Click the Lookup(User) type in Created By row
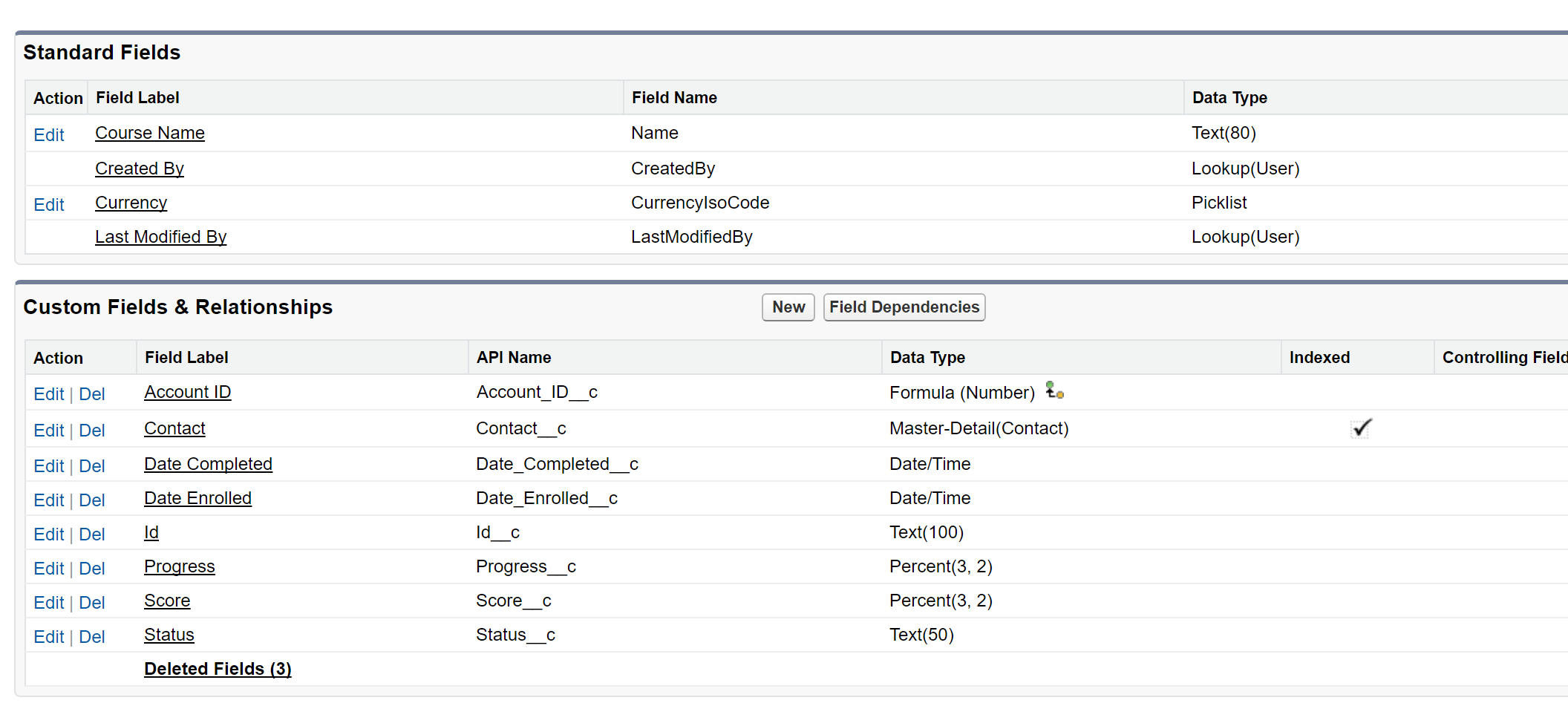 click(x=1246, y=169)
